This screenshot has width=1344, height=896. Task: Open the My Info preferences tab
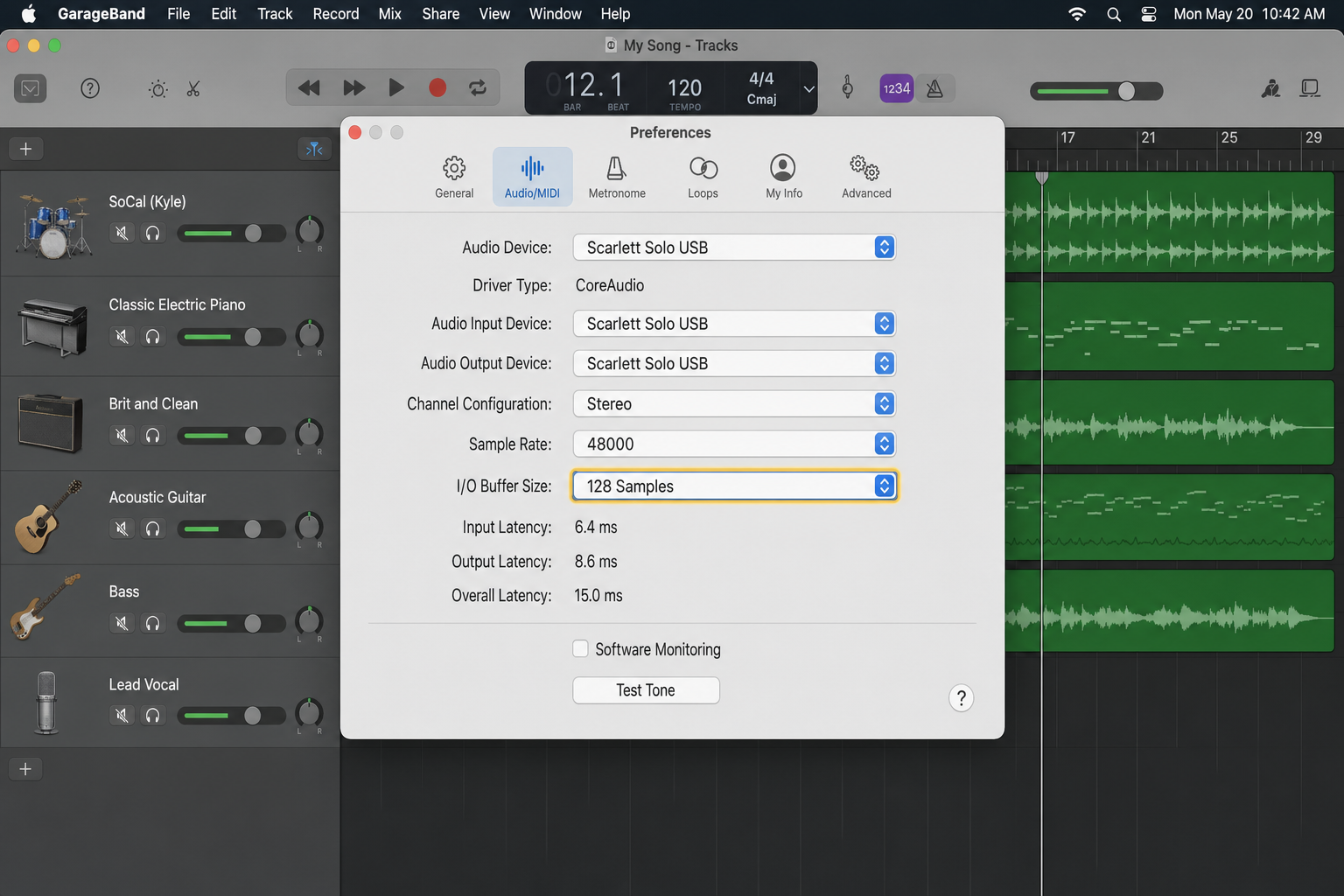[783, 177]
